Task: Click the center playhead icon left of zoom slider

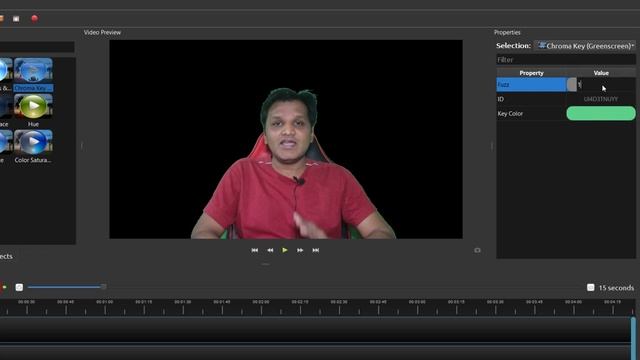Action: click(19, 287)
